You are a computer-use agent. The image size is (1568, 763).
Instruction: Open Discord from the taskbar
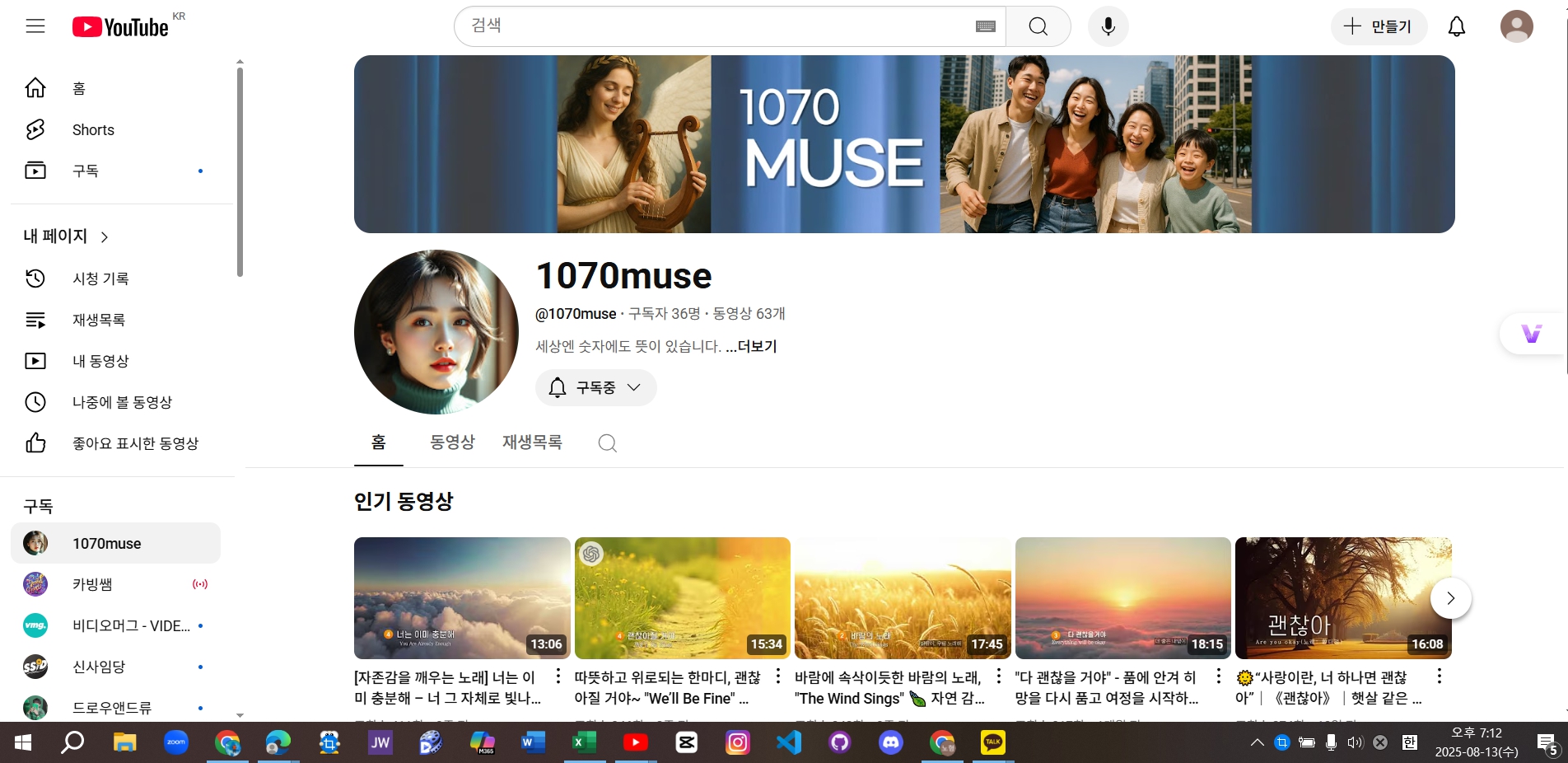click(x=891, y=742)
